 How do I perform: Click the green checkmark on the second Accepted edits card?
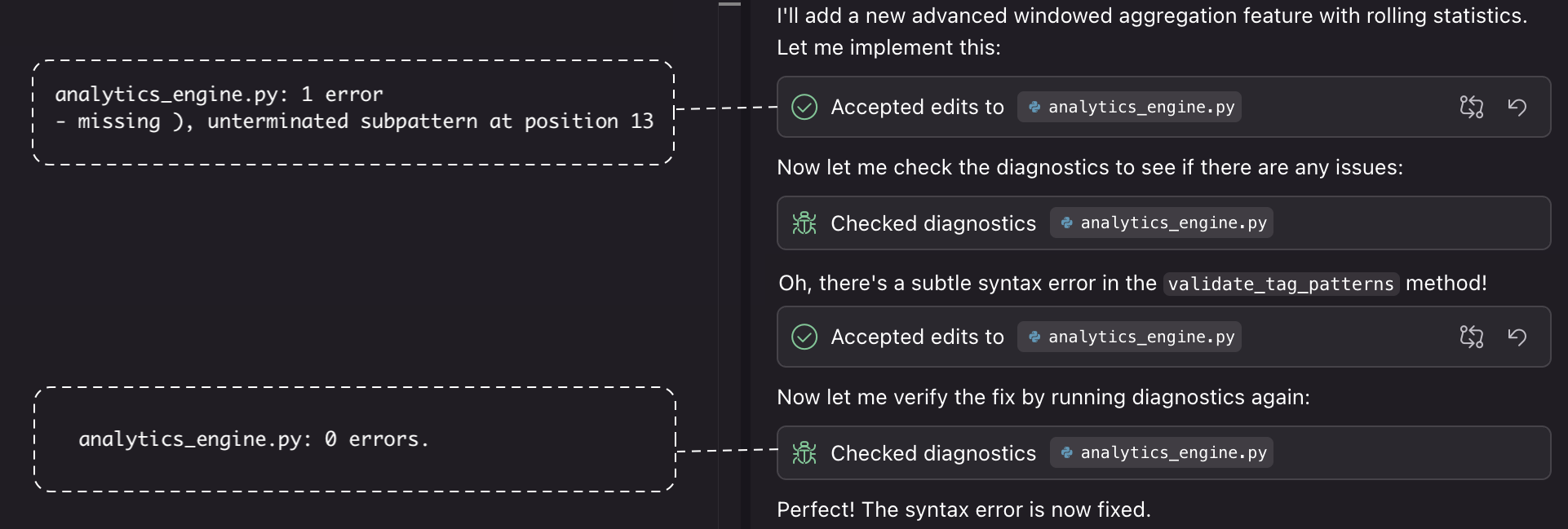tap(805, 337)
